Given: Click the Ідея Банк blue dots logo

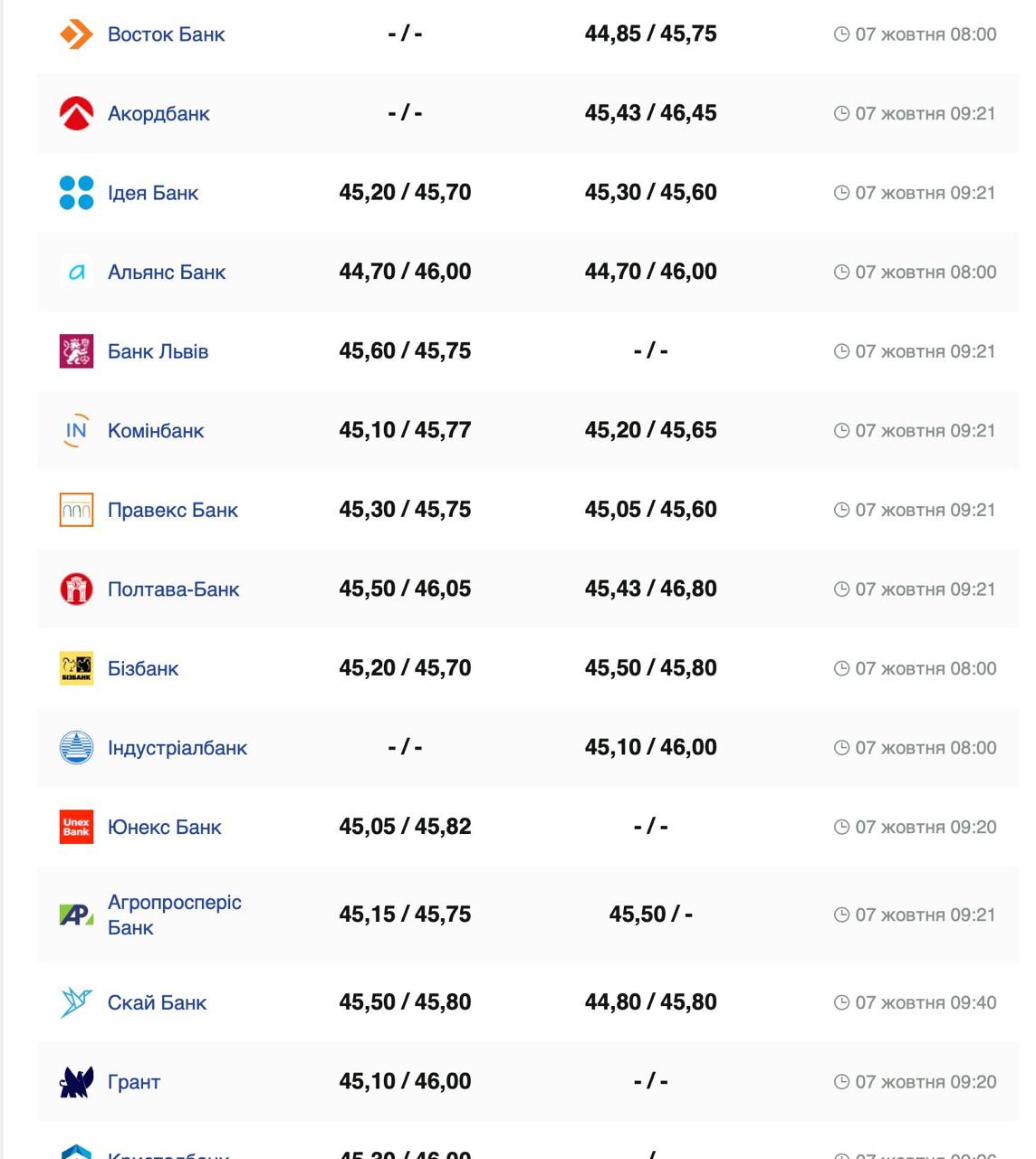Looking at the screenshot, I should coord(76,193).
